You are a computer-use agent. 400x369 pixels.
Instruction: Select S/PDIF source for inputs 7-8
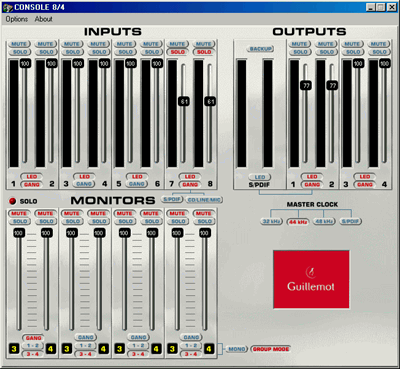(x=172, y=199)
